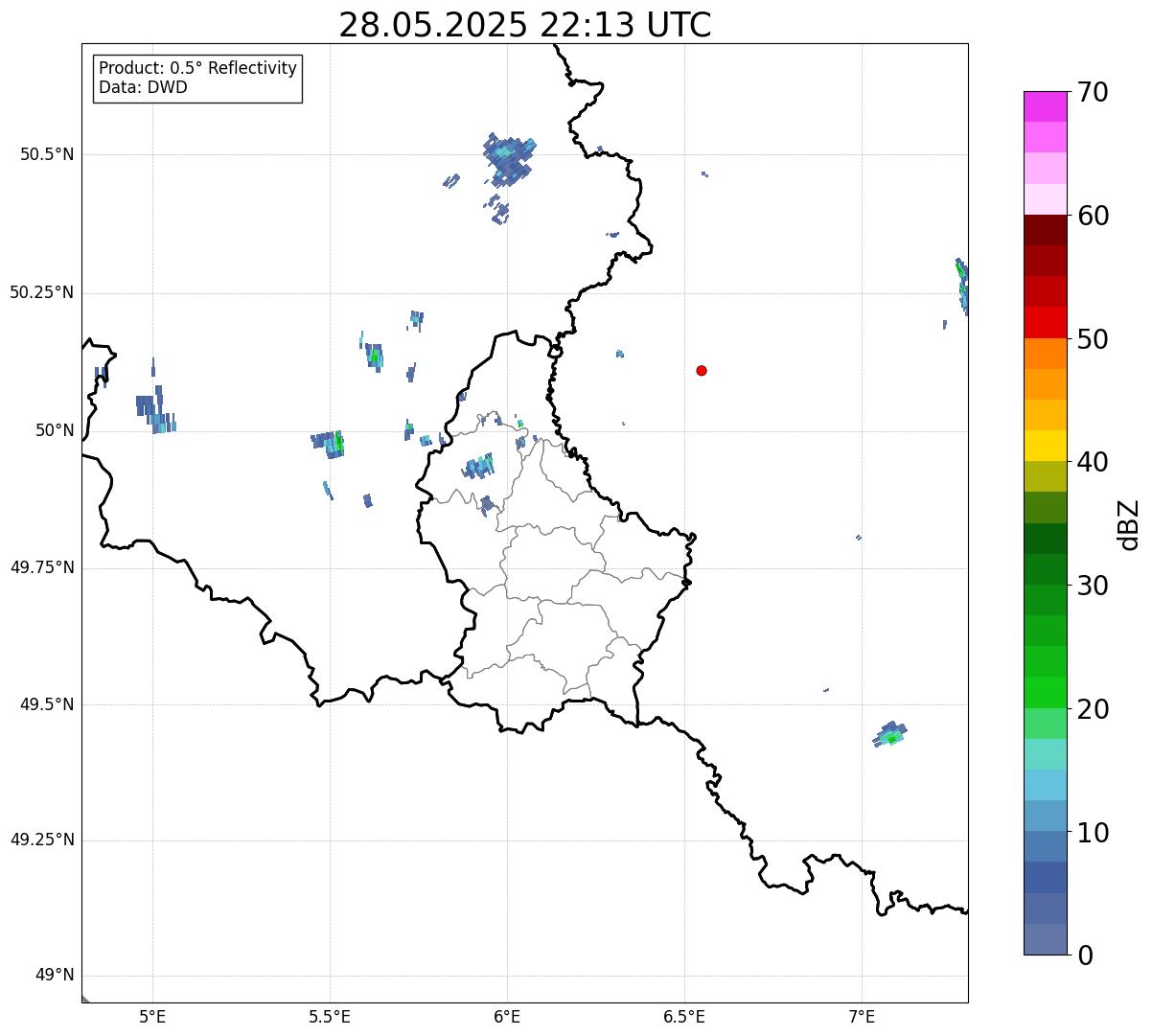Click the '50.25°N' latitude label
1152x1036 pixels.
(x=42, y=292)
